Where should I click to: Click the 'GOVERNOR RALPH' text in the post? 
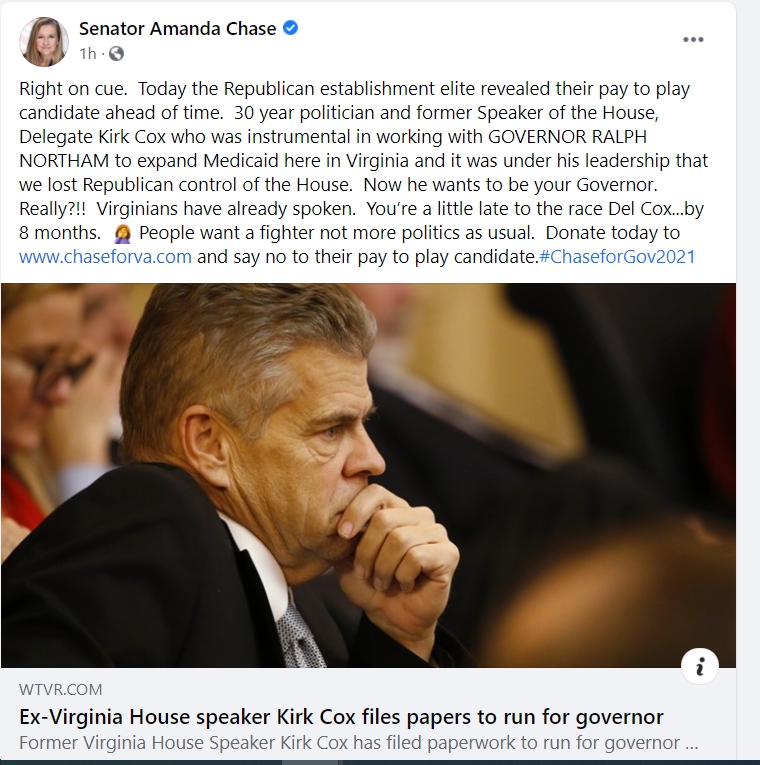click(567, 137)
